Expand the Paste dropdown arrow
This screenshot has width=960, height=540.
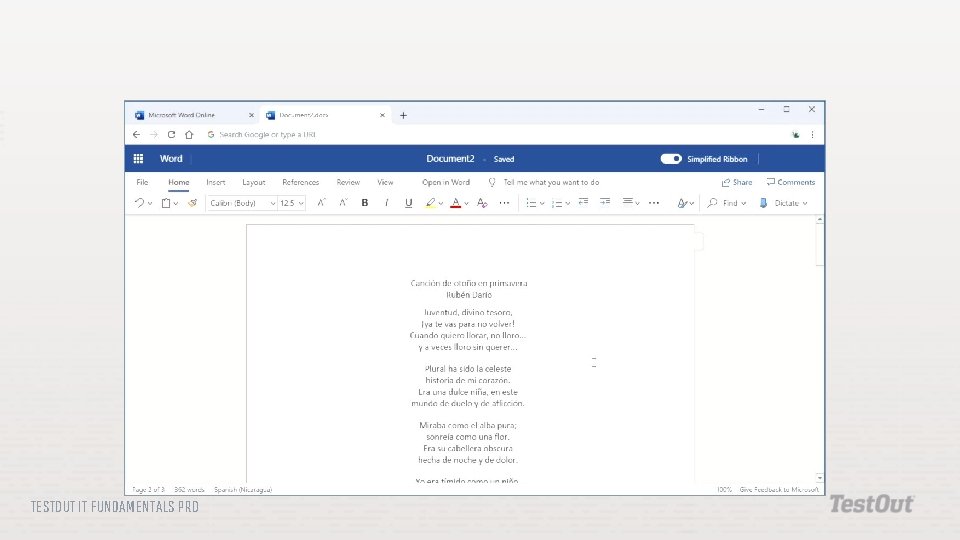176,203
